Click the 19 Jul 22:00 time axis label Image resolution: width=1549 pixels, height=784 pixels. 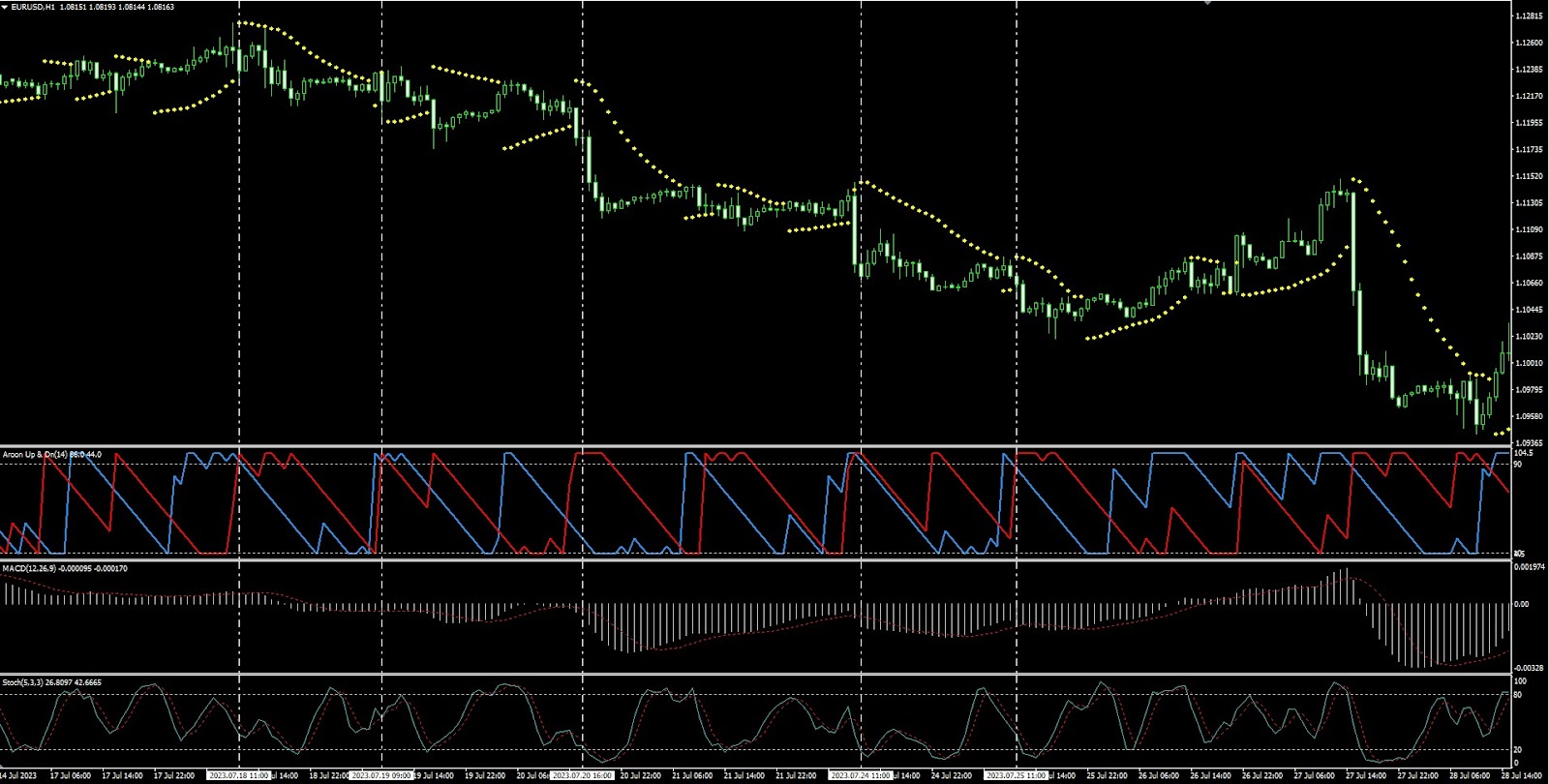(x=485, y=775)
